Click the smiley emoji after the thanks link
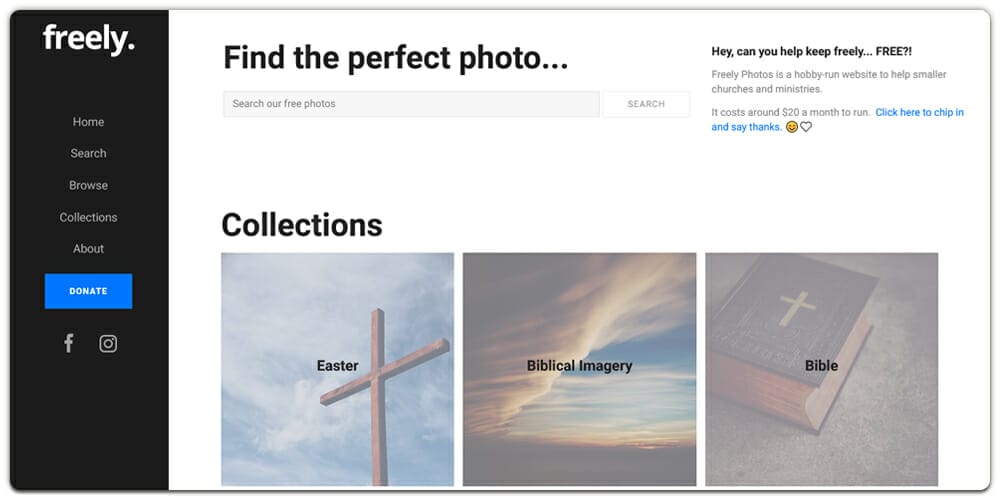The height and width of the screenshot is (500, 1000). (x=792, y=127)
